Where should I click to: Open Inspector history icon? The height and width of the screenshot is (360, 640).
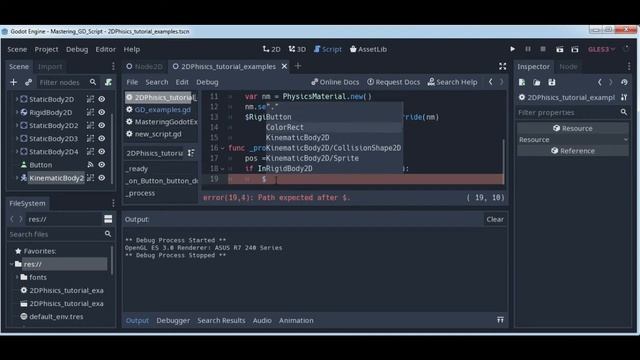pos(624,82)
